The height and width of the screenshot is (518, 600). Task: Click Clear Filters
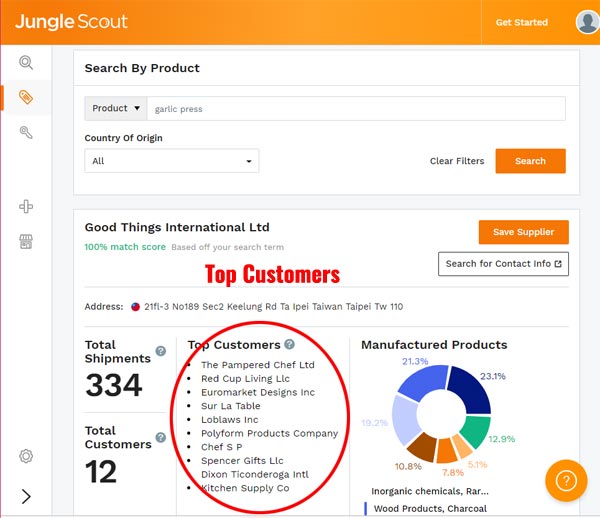pos(457,161)
